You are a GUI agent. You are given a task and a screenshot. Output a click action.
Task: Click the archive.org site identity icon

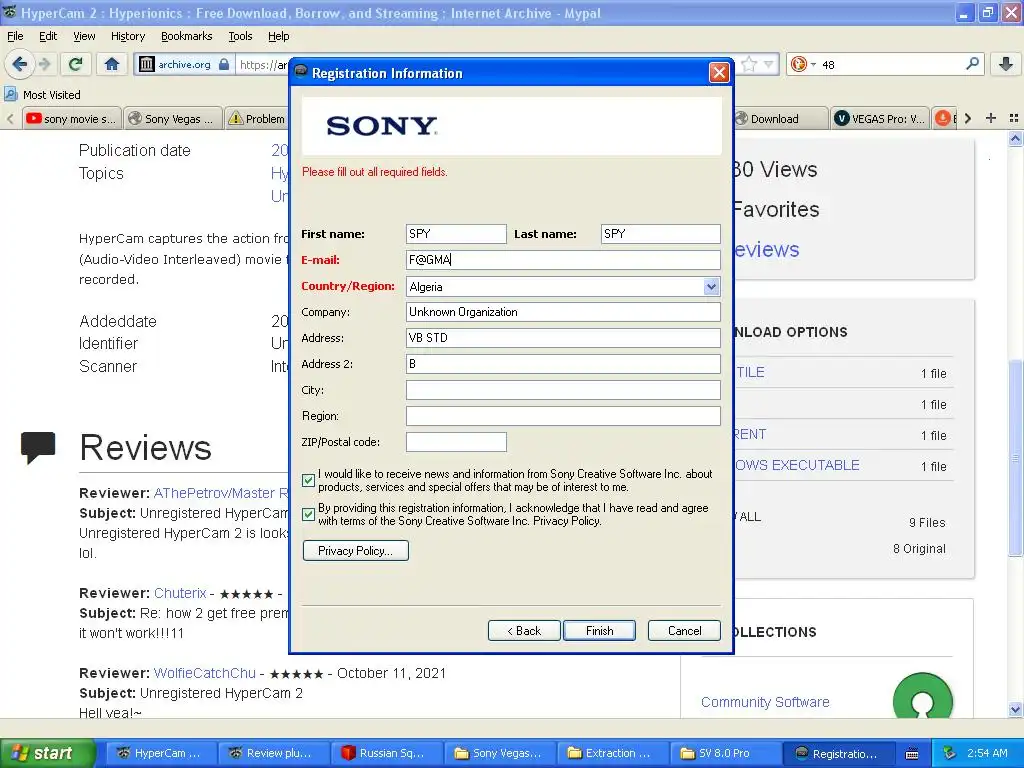147,64
